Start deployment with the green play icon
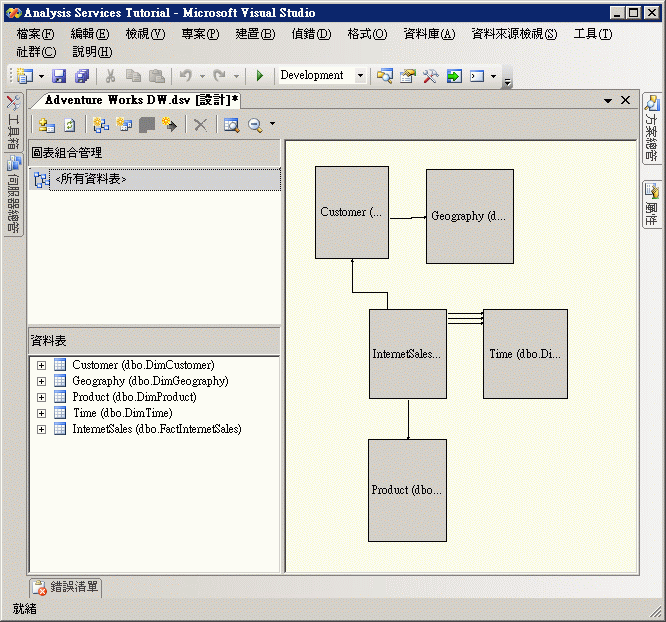This screenshot has height=622, width=666. click(260, 76)
